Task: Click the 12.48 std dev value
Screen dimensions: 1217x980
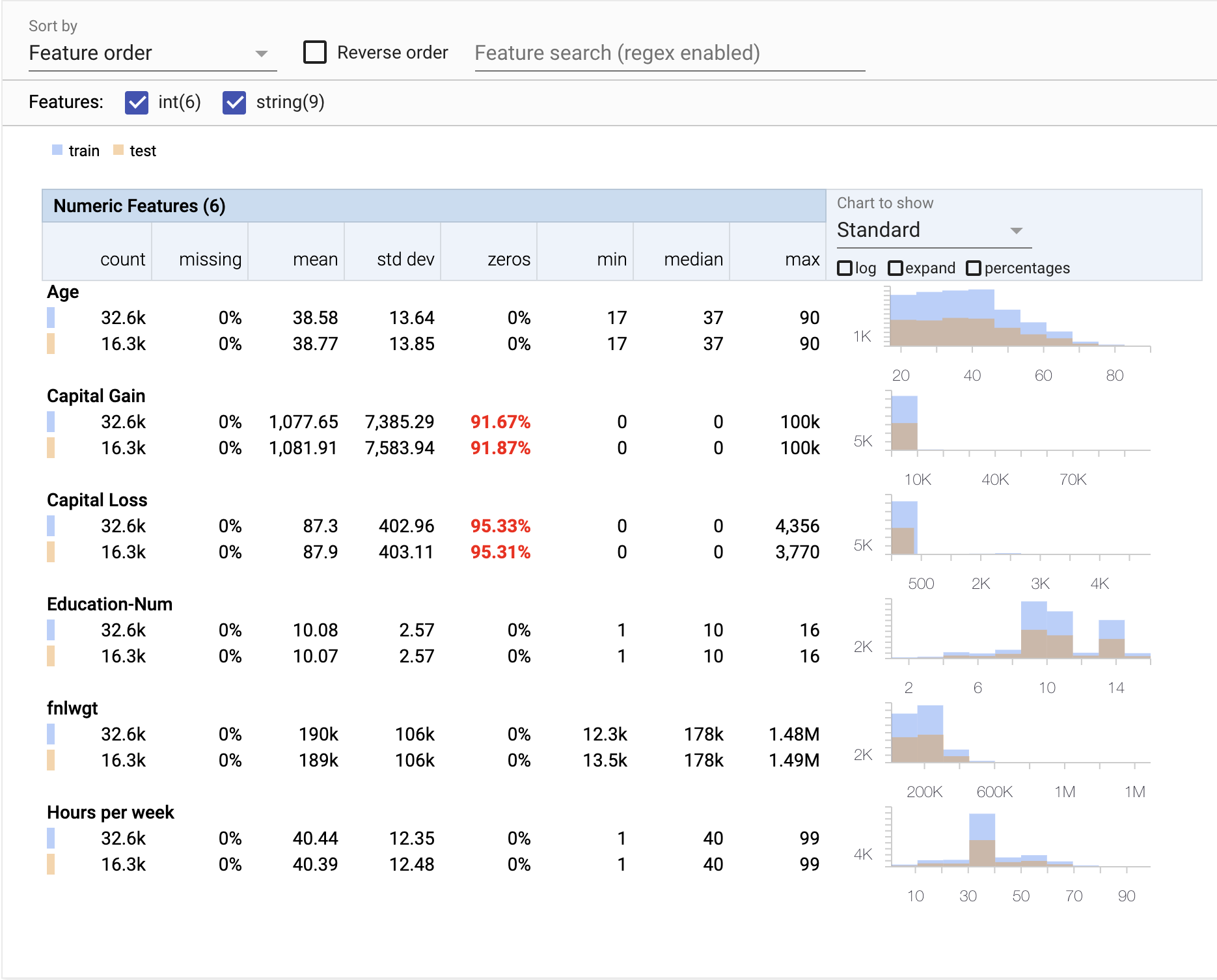Action: 412,864
